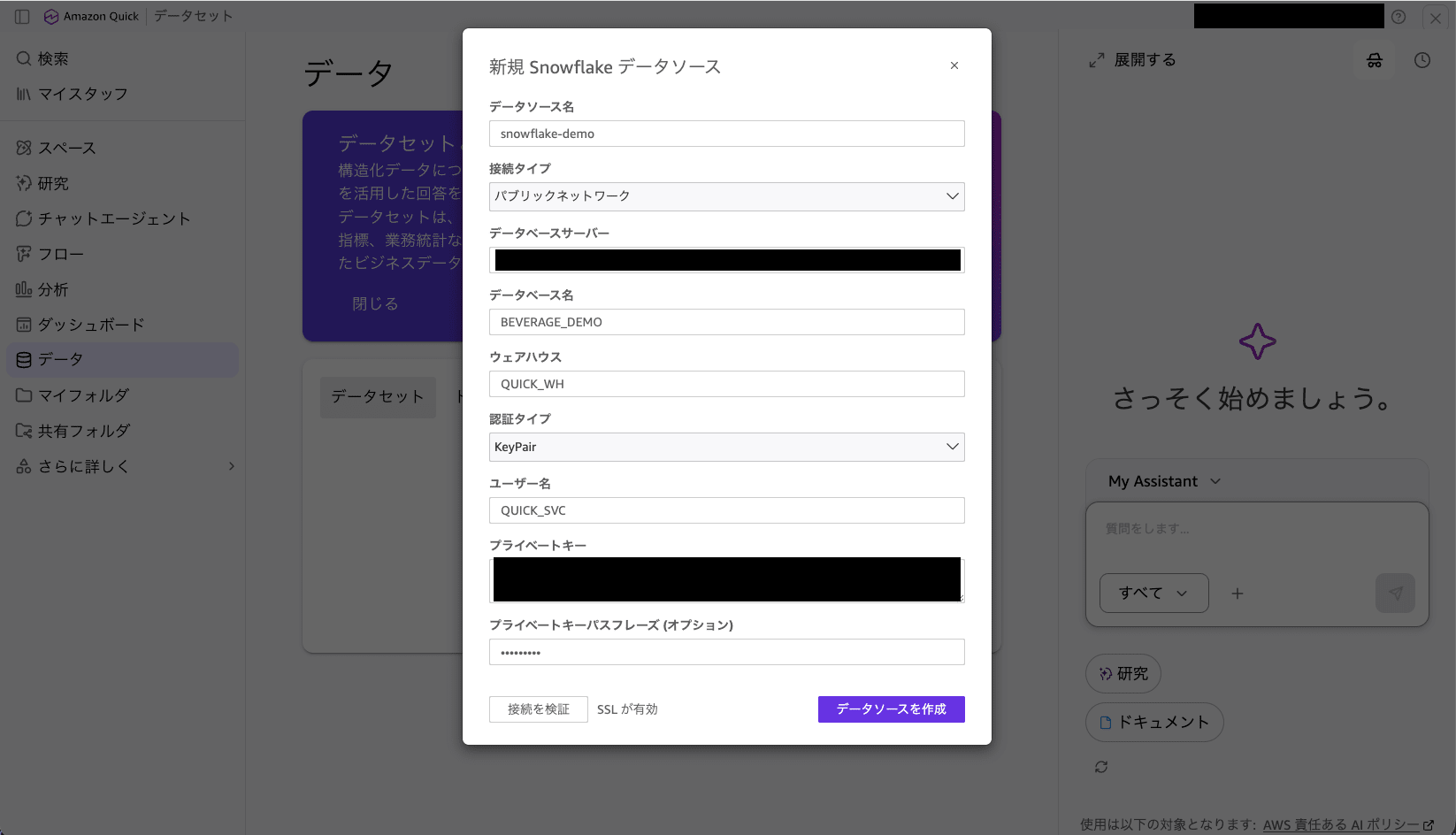Click the Amazon Quick logo

coord(51,16)
